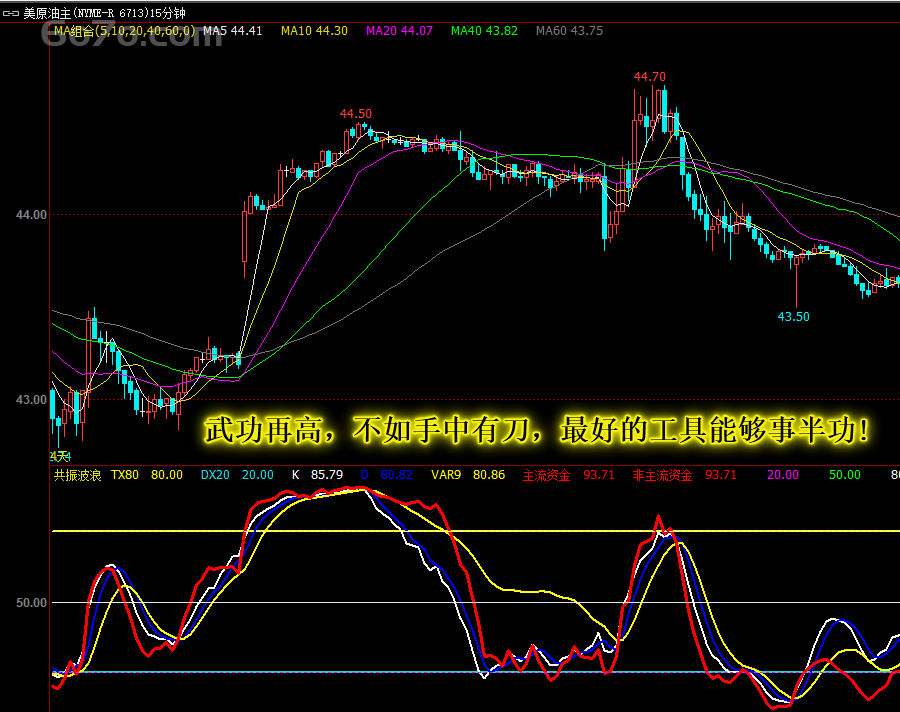The width and height of the screenshot is (900, 712).
Task: Select the MA20 44.07 legend label
Action: coord(399,31)
